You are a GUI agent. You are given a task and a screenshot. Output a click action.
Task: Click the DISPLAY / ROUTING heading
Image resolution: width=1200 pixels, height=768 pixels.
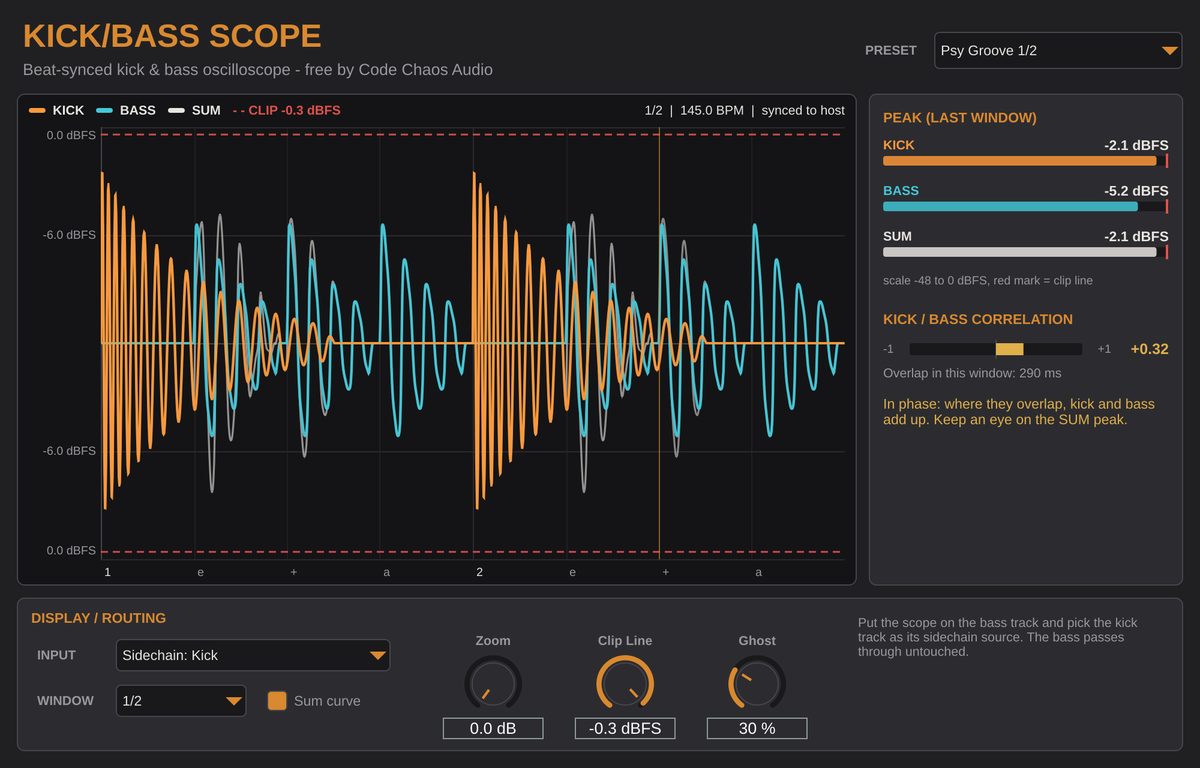[x=99, y=618]
